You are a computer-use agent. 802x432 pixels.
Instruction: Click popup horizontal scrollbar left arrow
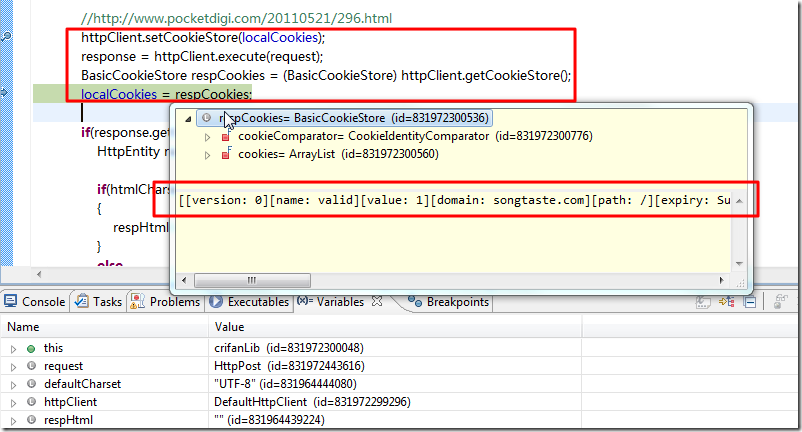pyautogui.click(x=184, y=280)
